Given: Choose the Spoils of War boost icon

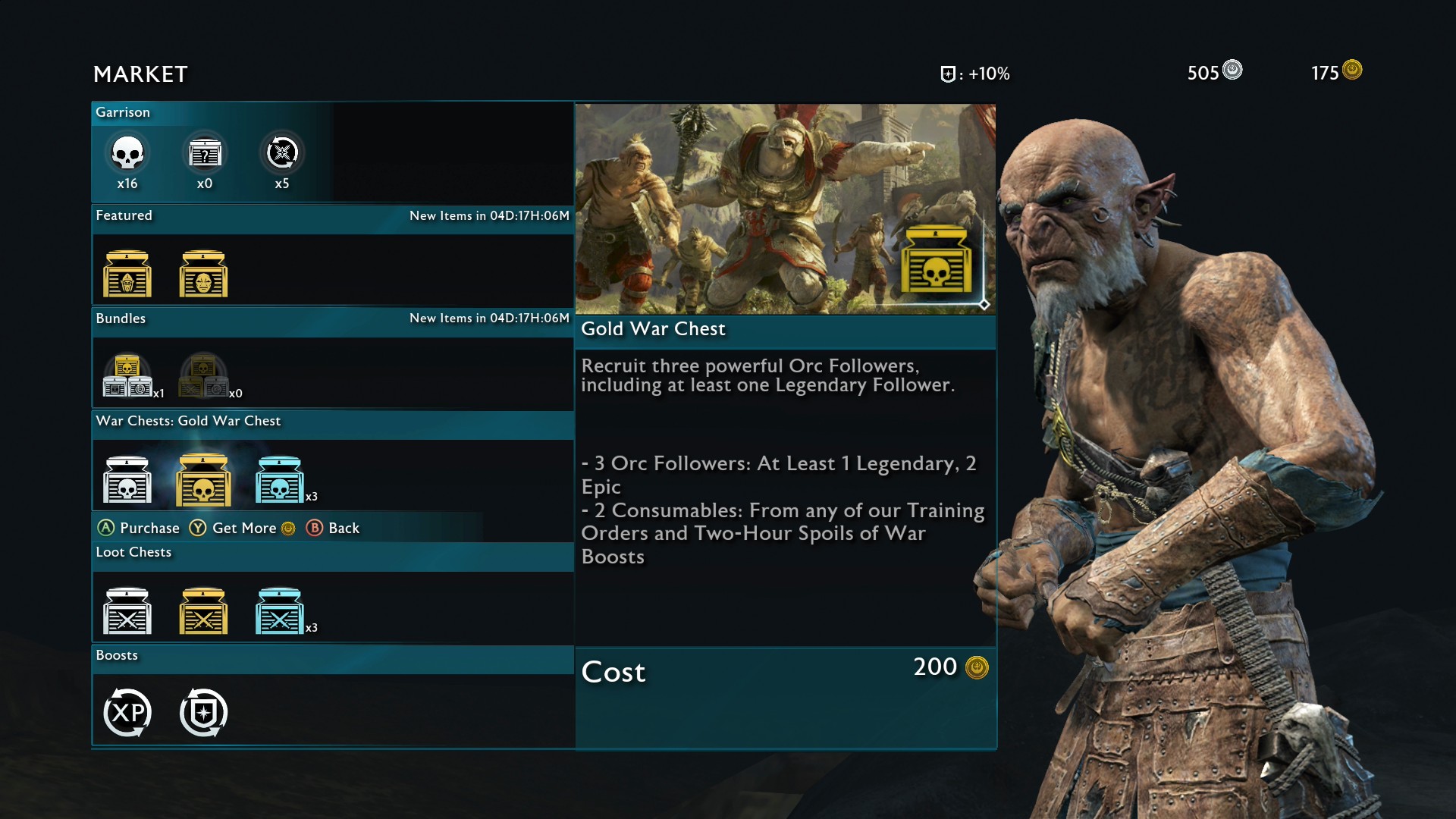Looking at the screenshot, I should point(203,713).
